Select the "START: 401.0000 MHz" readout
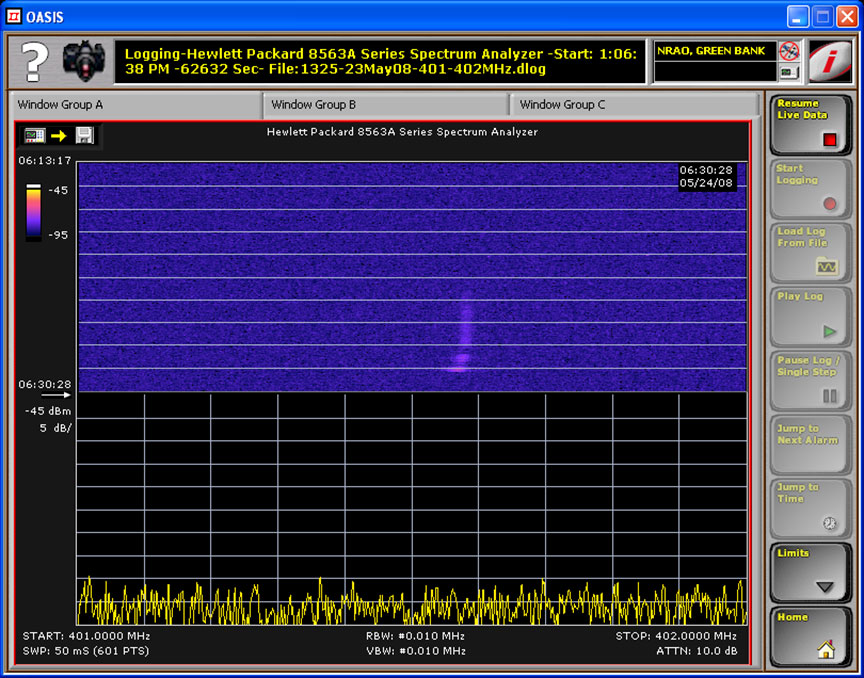Image resolution: width=864 pixels, height=678 pixels. click(x=87, y=636)
